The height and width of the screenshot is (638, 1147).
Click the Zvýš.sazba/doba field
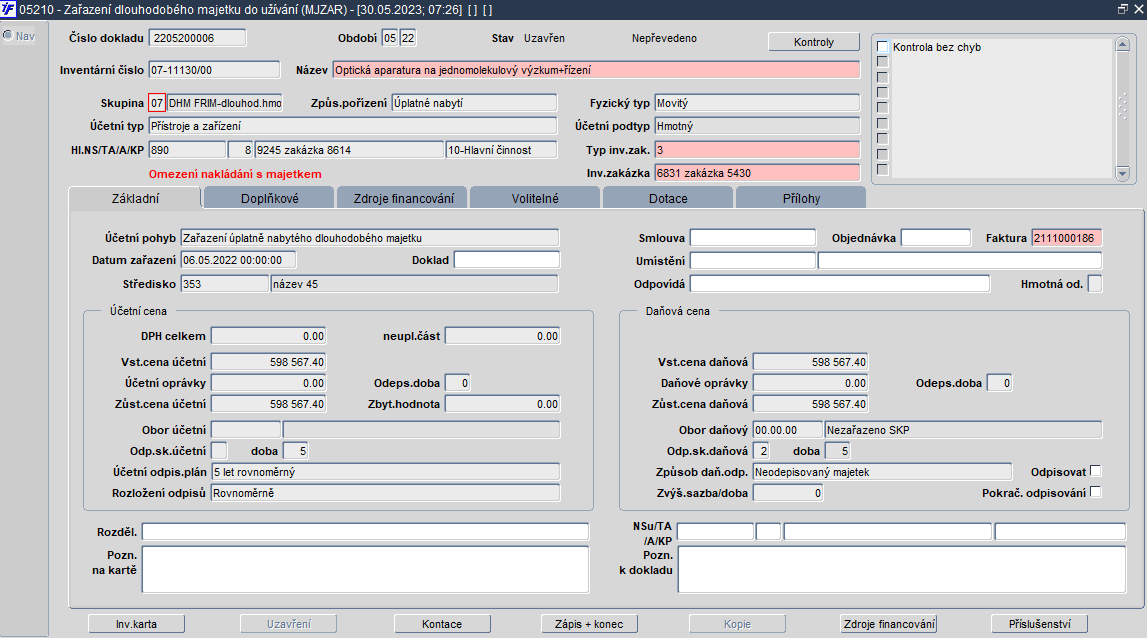click(x=788, y=493)
